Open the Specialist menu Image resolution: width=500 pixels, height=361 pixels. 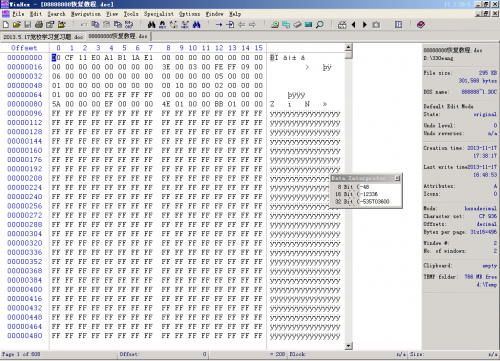click(159, 14)
